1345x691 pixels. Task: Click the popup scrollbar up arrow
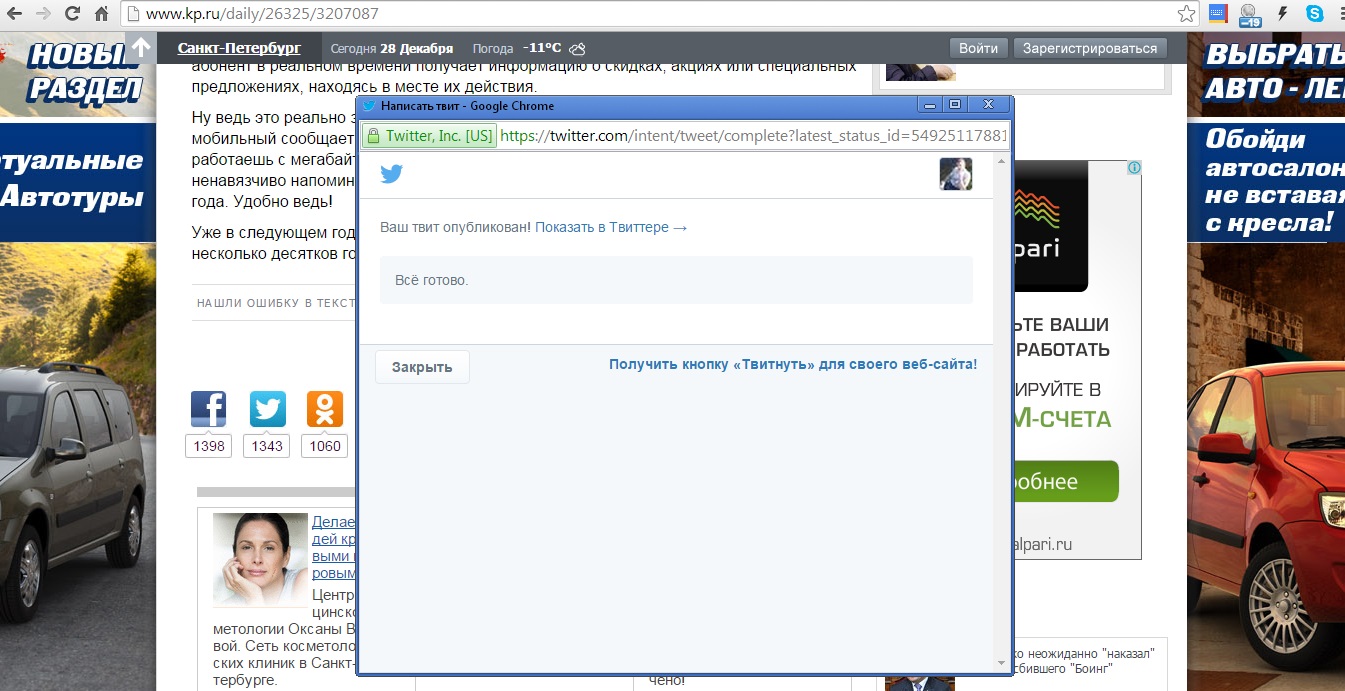click(x=1002, y=161)
